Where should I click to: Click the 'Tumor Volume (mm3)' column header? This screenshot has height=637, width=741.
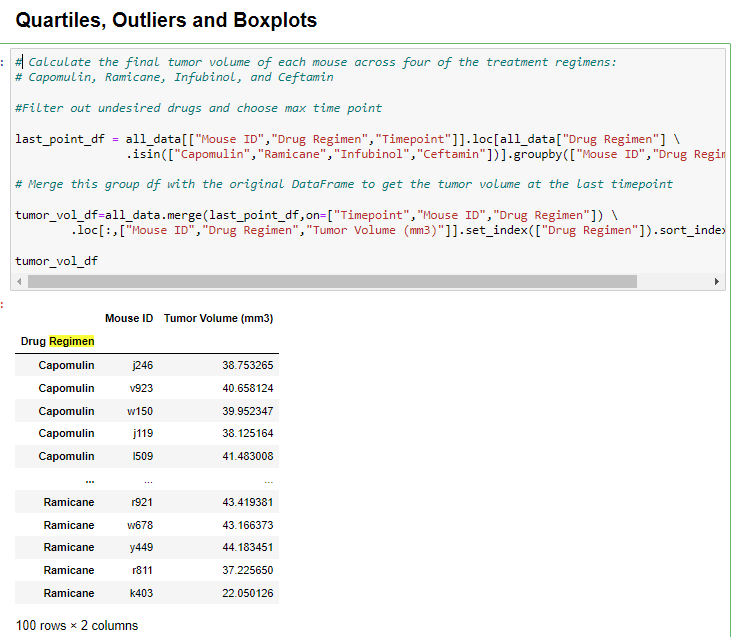coord(218,318)
